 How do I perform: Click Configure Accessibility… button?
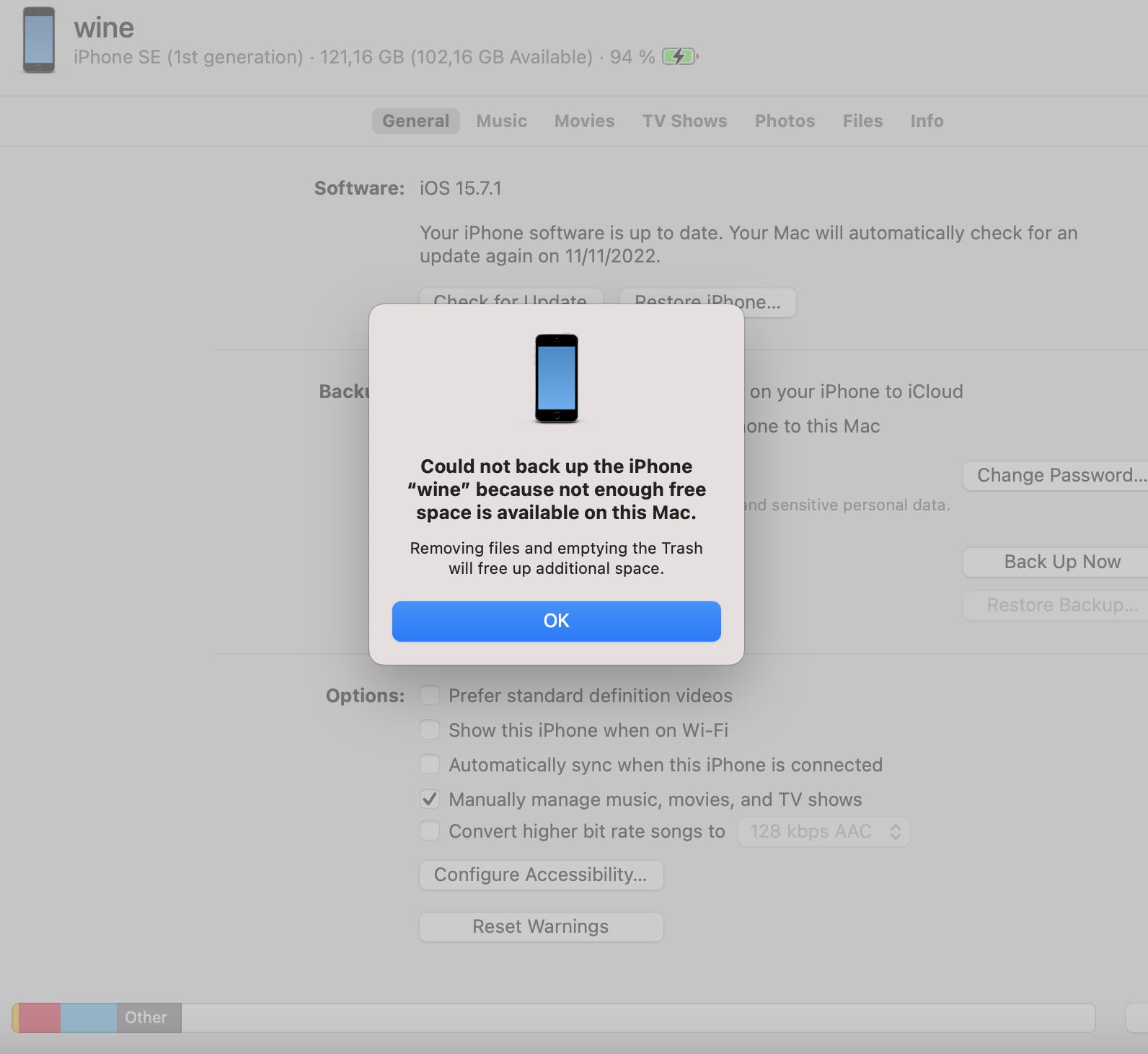[x=541, y=875]
